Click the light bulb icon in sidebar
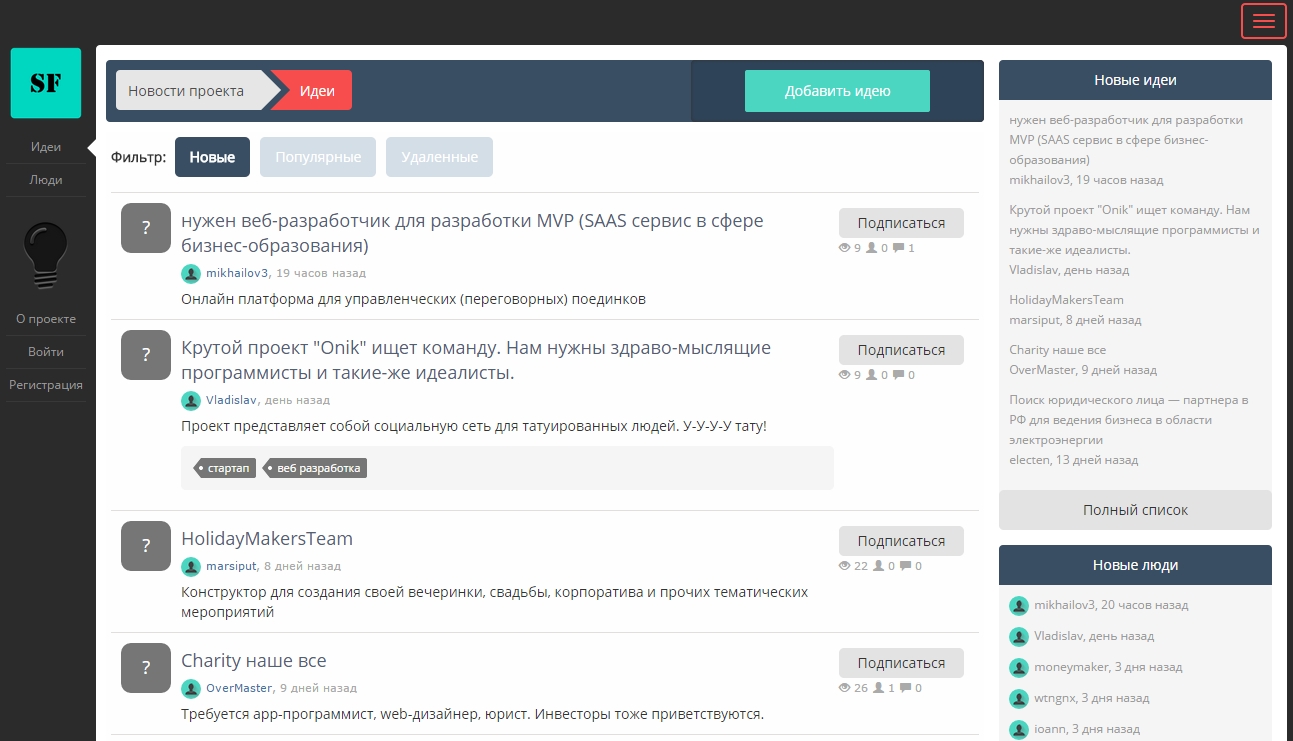Viewport: 1293px width, 741px height. (x=45, y=255)
